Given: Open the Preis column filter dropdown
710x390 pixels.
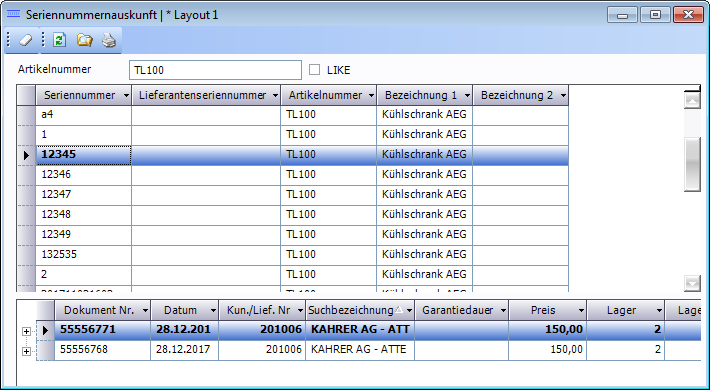Looking at the screenshot, I should coord(581,311).
